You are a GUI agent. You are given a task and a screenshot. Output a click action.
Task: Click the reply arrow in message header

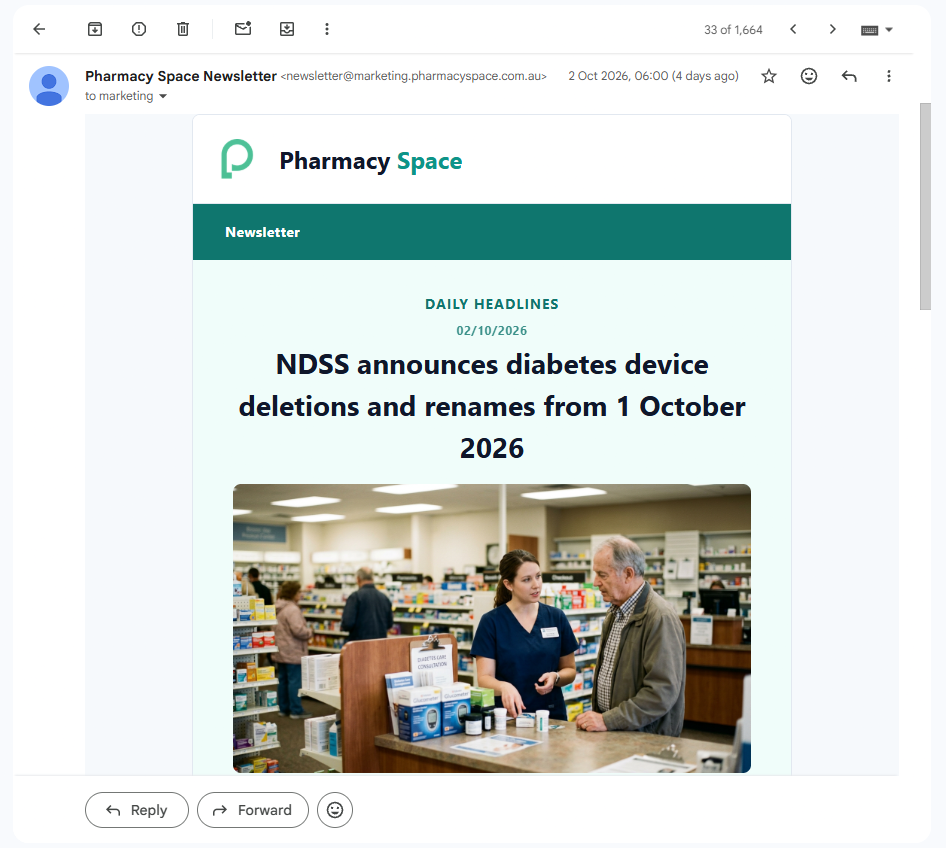(849, 76)
